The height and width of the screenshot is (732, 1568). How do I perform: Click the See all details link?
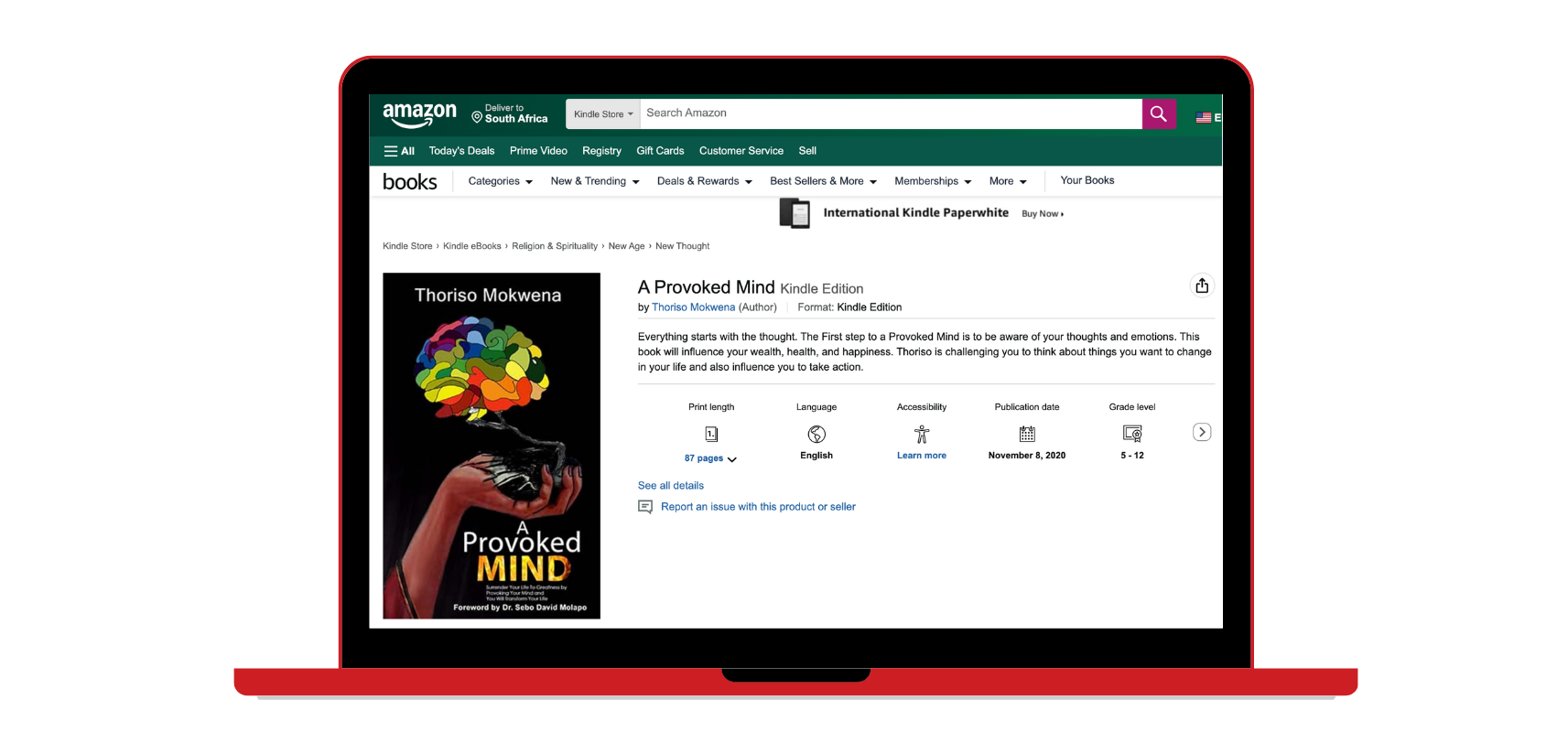tap(670, 486)
